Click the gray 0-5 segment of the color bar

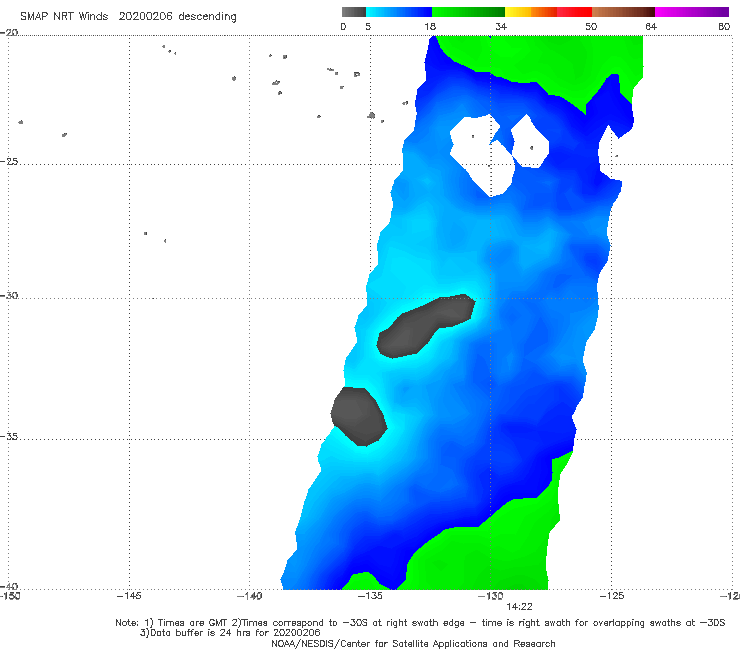353,12
